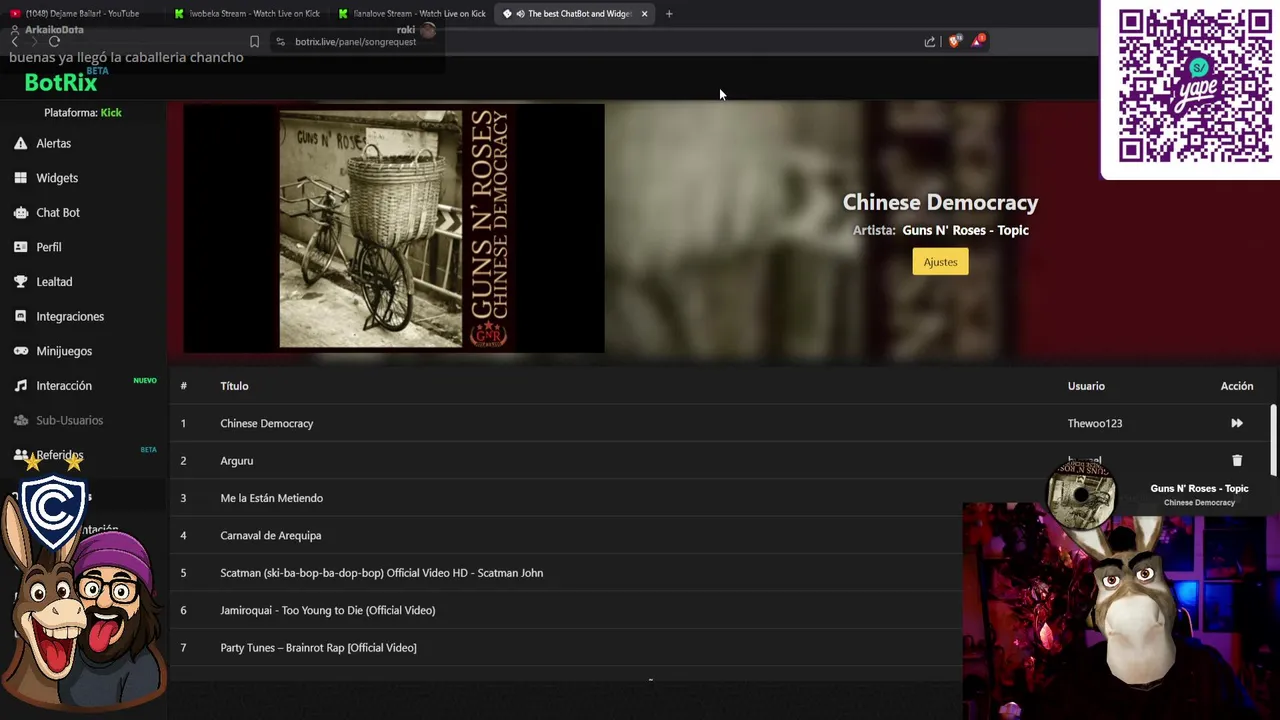This screenshot has width=1280, height=720.
Task: Click the Acción column header
Action: click(1237, 386)
